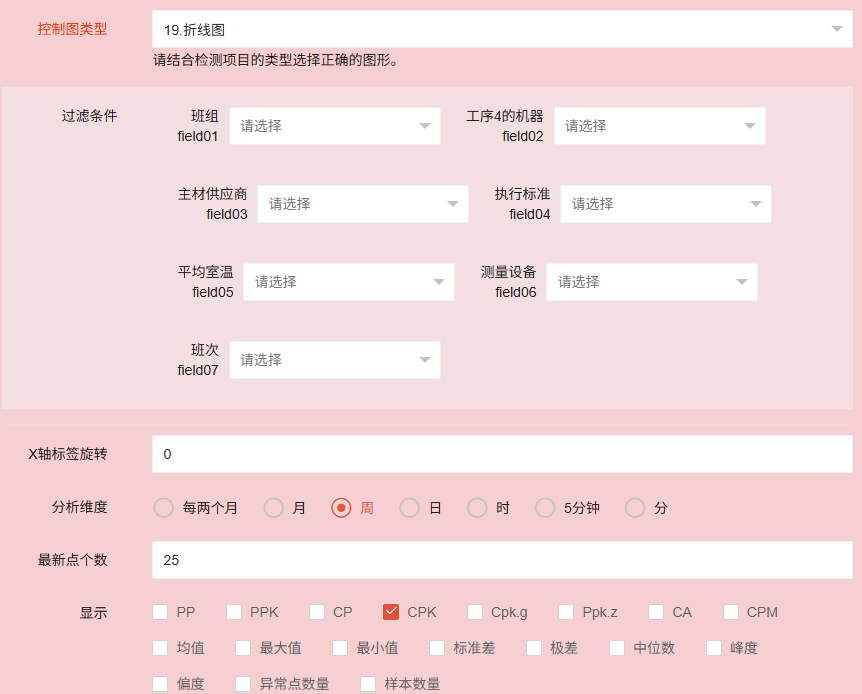Tick the 均值 checkbox
The width and height of the screenshot is (862, 694).
pyautogui.click(x=160, y=648)
